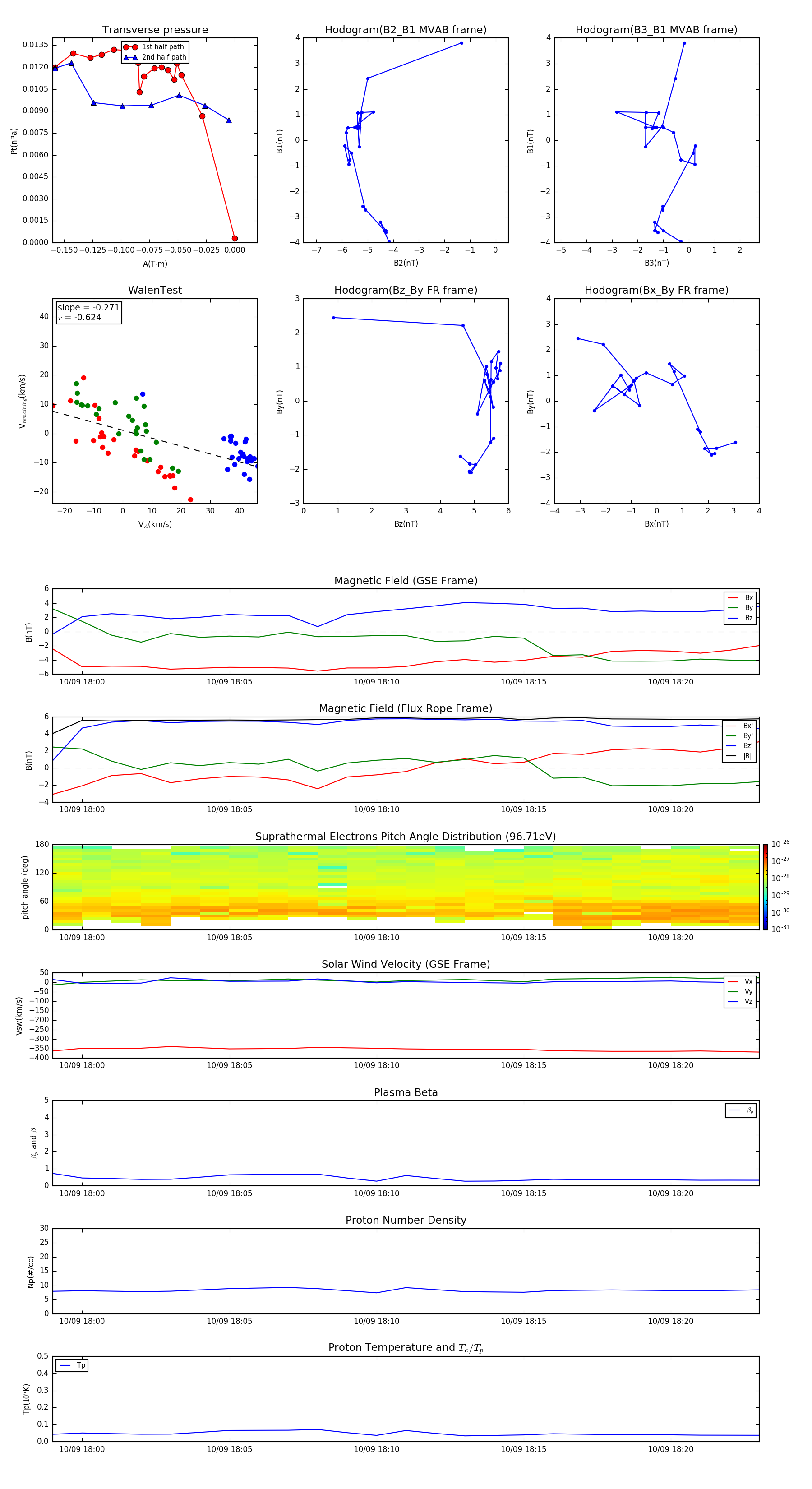Click the 'Hodogram(B2_B1 MVAB frame)' title

(x=406, y=29)
